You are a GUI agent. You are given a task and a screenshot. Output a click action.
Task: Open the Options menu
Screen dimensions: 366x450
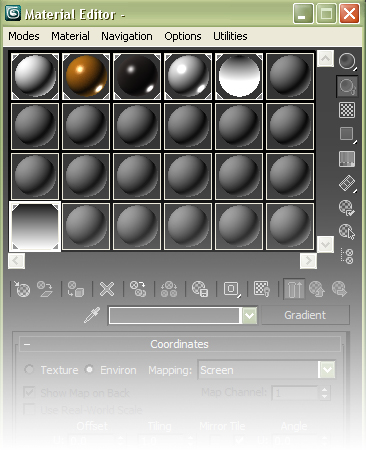183,36
